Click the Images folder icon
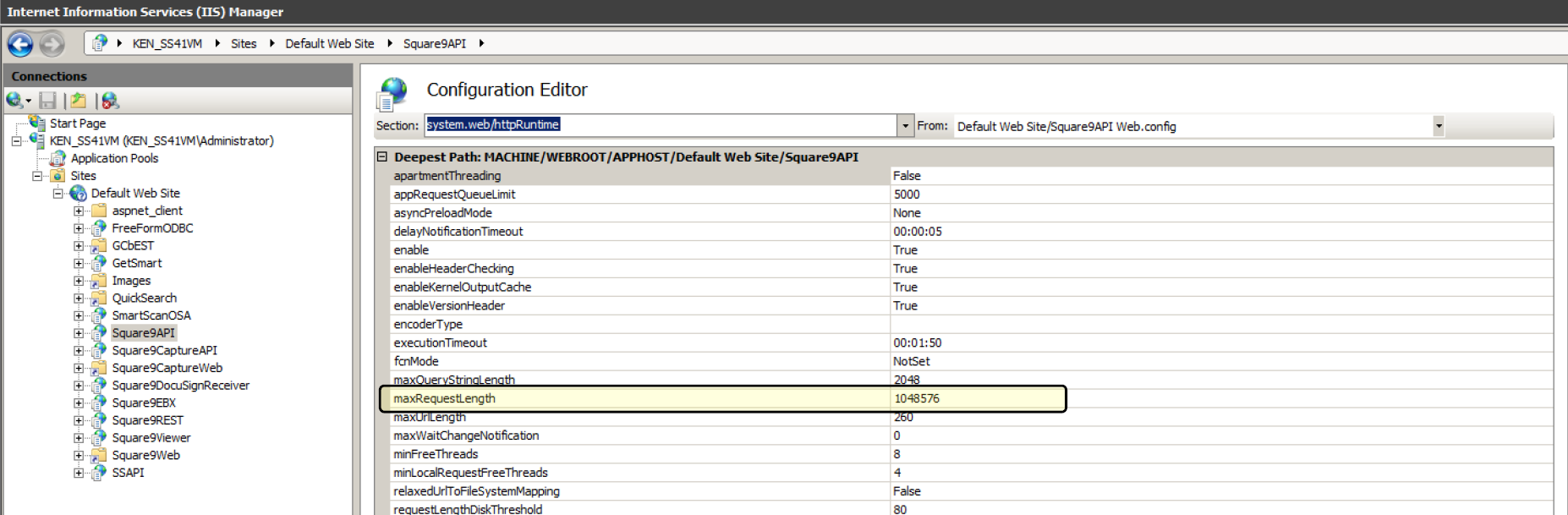 (x=99, y=281)
